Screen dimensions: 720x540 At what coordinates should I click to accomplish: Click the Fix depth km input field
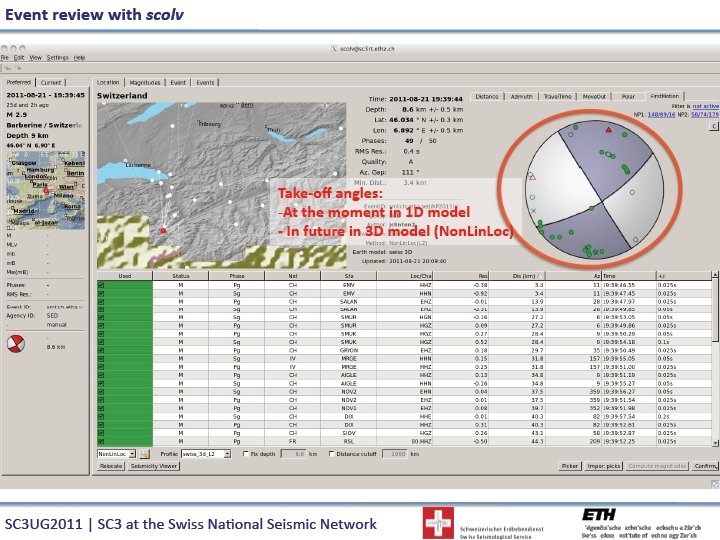click(293, 454)
